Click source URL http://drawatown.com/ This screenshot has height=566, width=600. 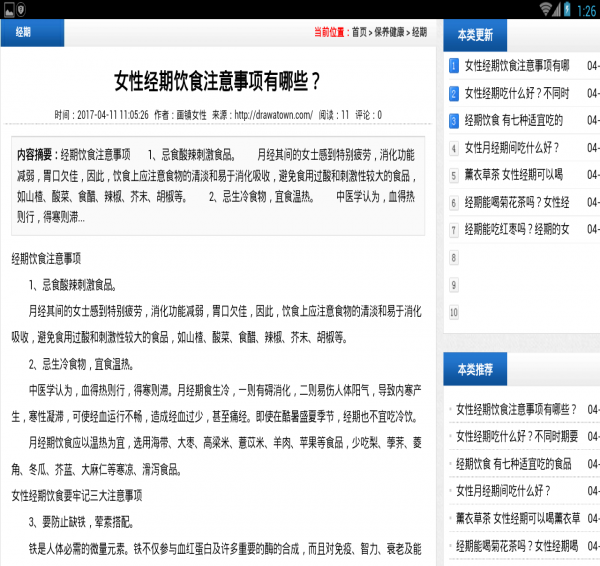(x=274, y=115)
